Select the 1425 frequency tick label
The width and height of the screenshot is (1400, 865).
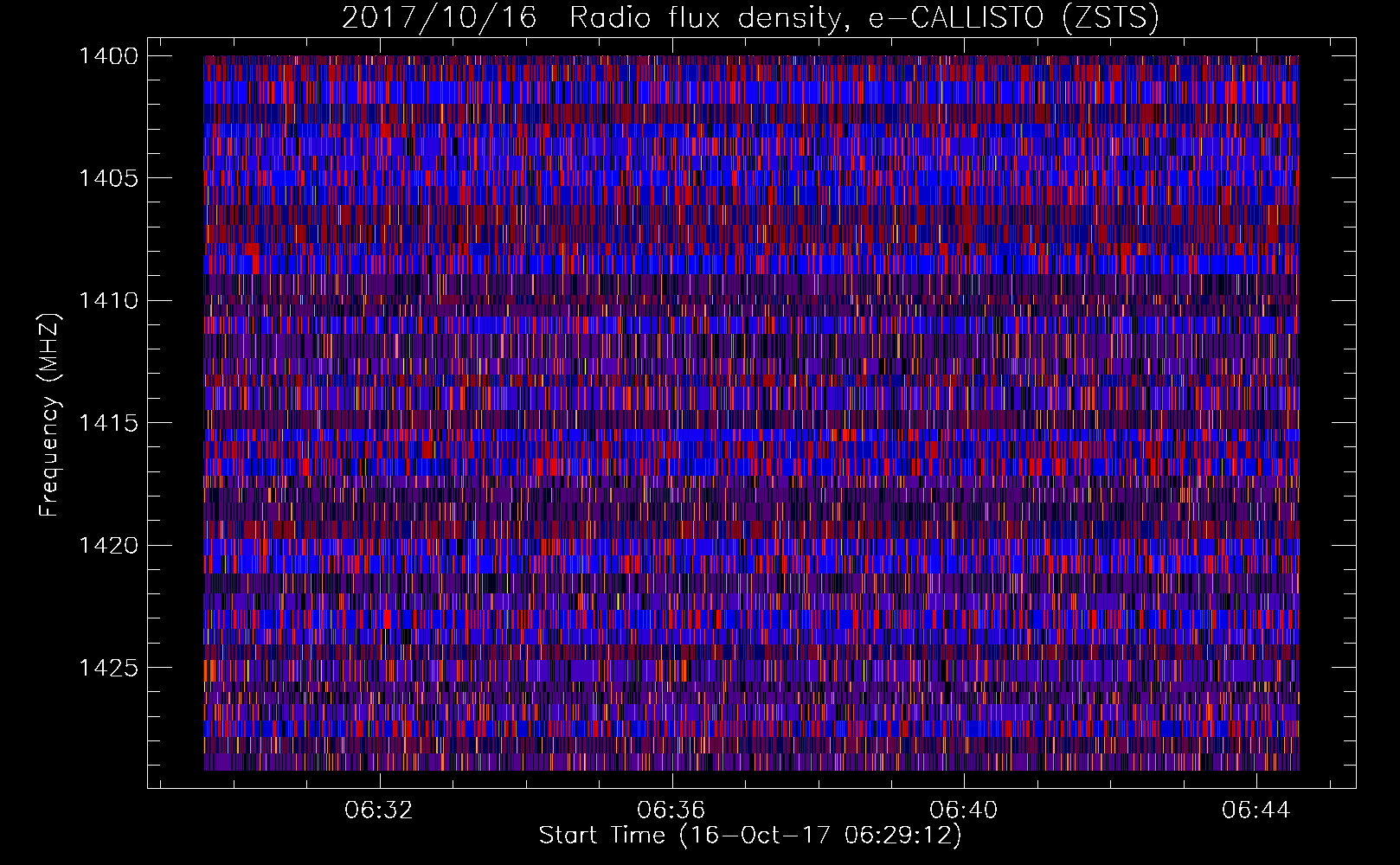[x=108, y=668]
